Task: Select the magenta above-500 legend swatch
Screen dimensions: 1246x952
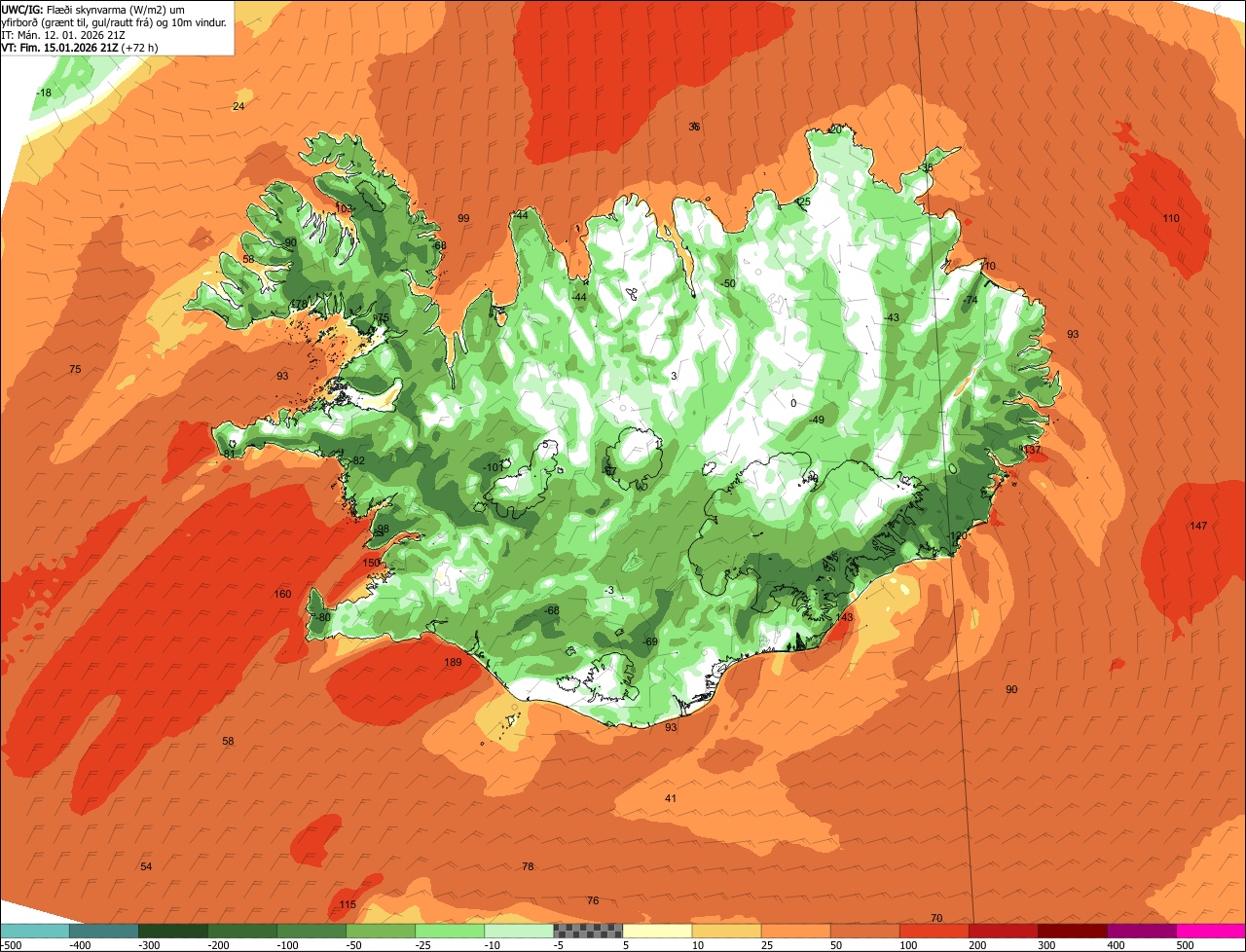Action: coord(1211,931)
